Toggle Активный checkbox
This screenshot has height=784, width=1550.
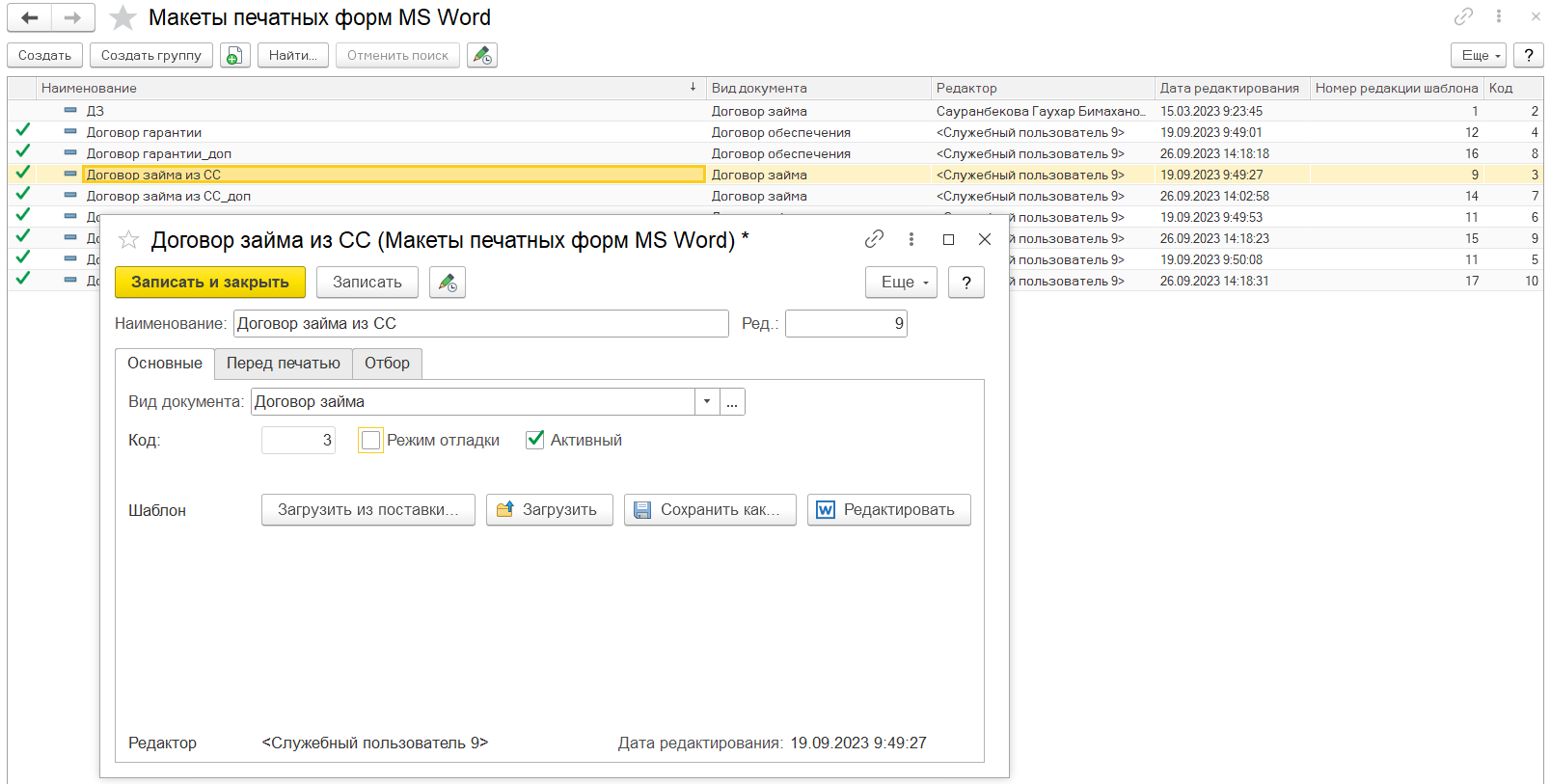coord(535,440)
